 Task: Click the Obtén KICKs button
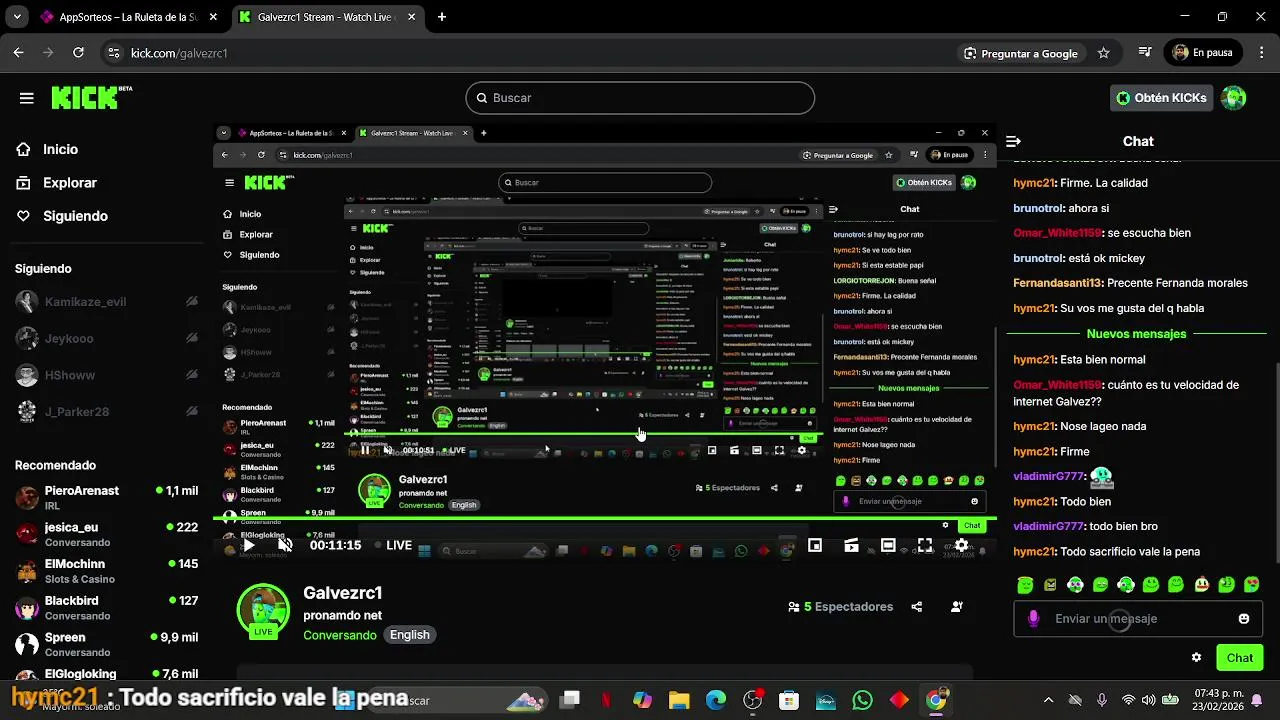[x=1161, y=98]
